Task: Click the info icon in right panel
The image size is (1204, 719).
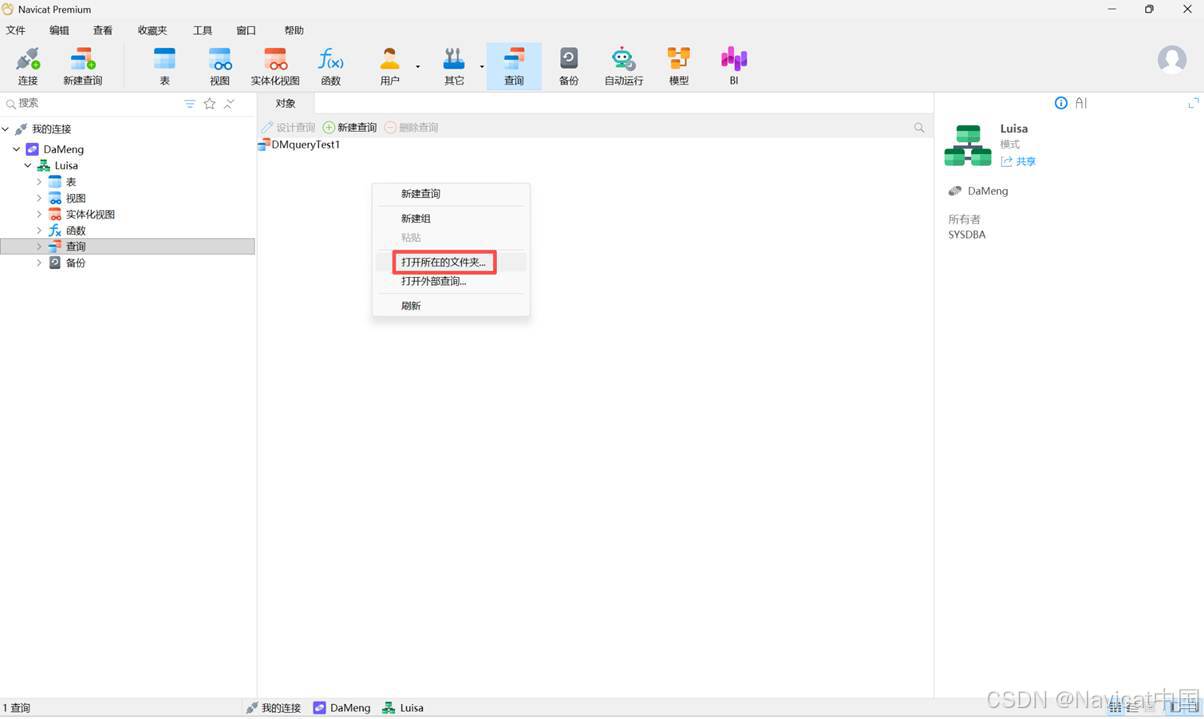Action: [x=1062, y=103]
